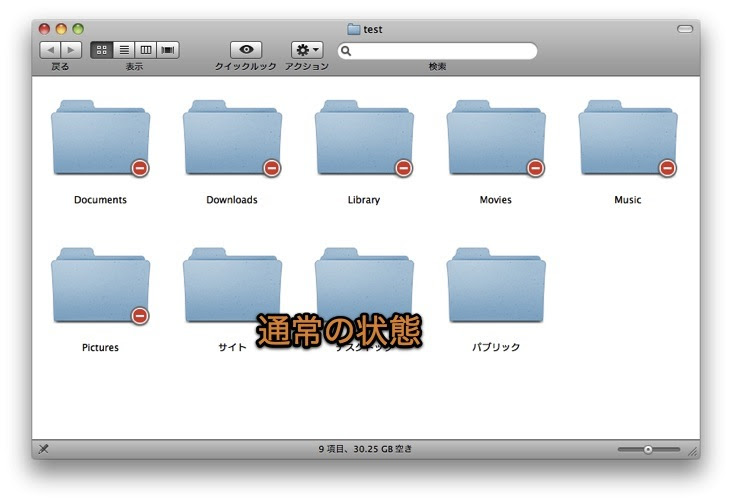Zoom the window with the green button

click(x=78, y=29)
